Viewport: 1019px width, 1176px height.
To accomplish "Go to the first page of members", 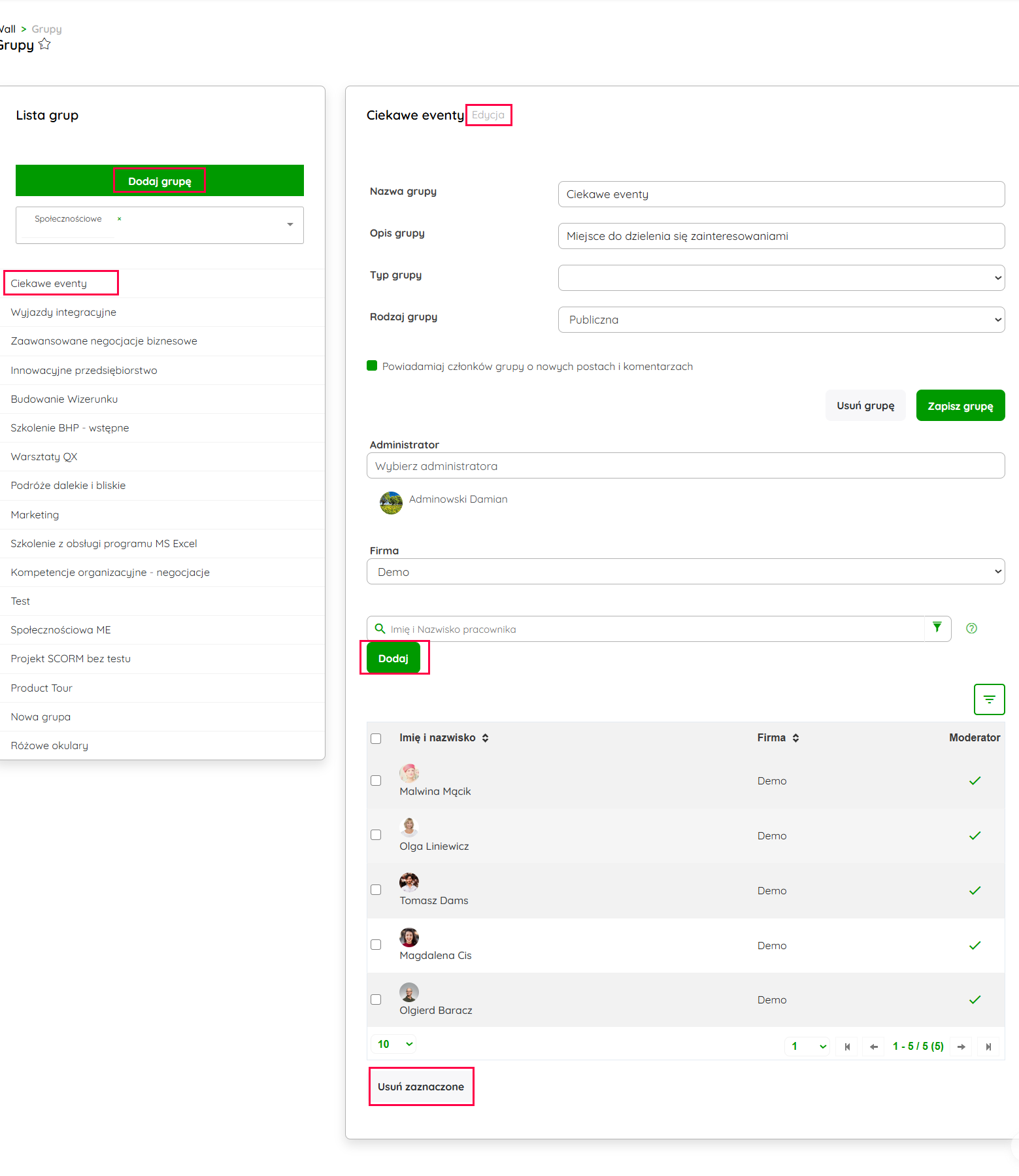I will (847, 1047).
